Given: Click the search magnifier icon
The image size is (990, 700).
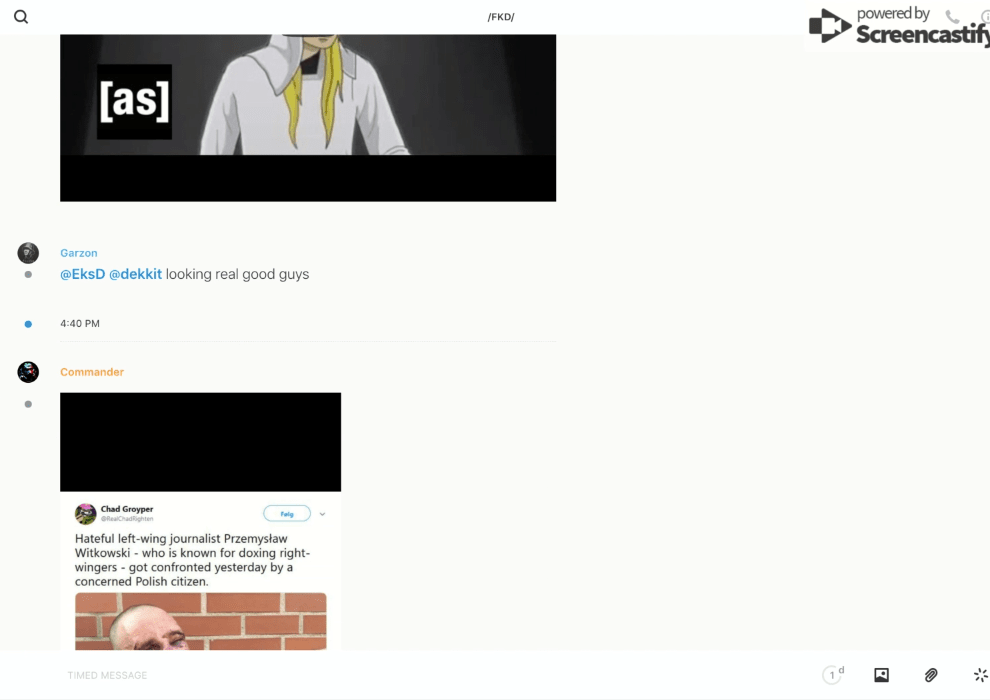Looking at the screenshot, I should (x=21, y=17).
